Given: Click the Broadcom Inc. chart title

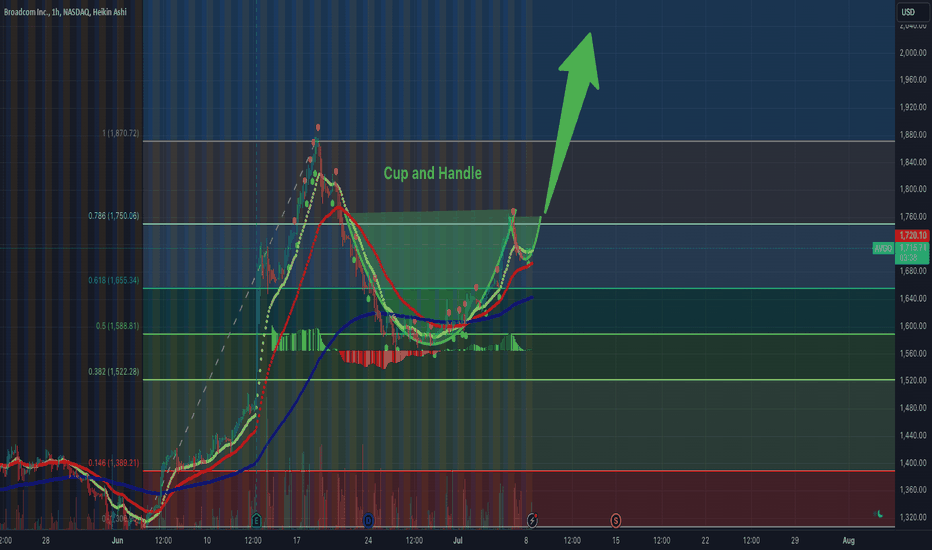Looking at the screenshot, I should [x=65, y=12].
